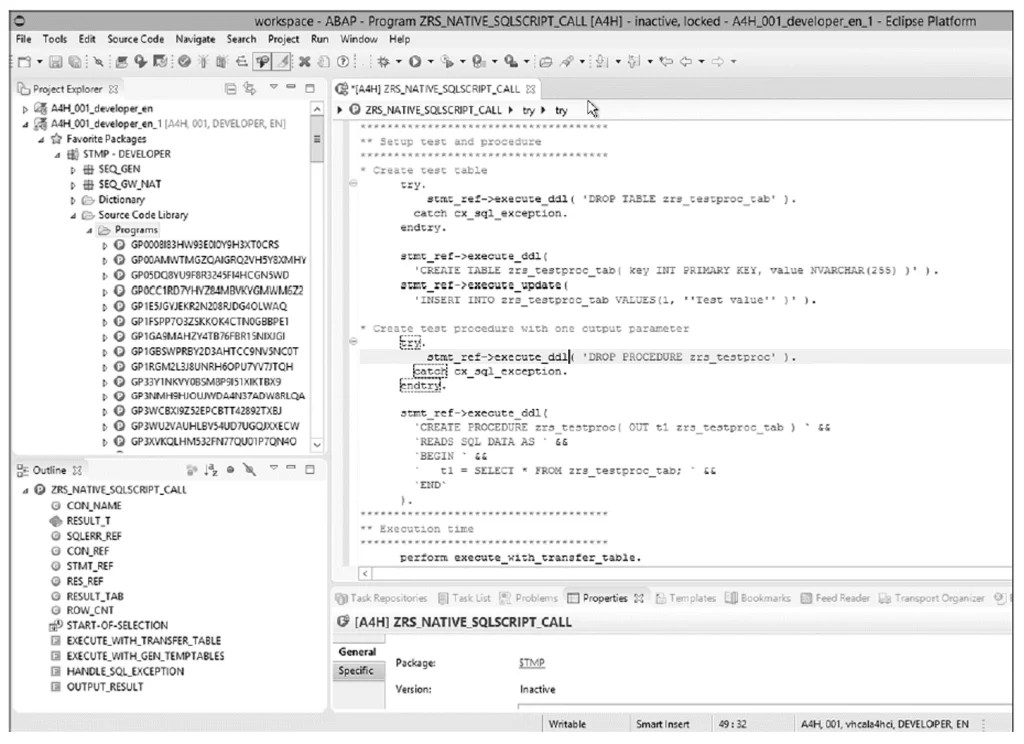Click the X delete icon in toolbar
The image size is (1024, 744).
(304, 61)
